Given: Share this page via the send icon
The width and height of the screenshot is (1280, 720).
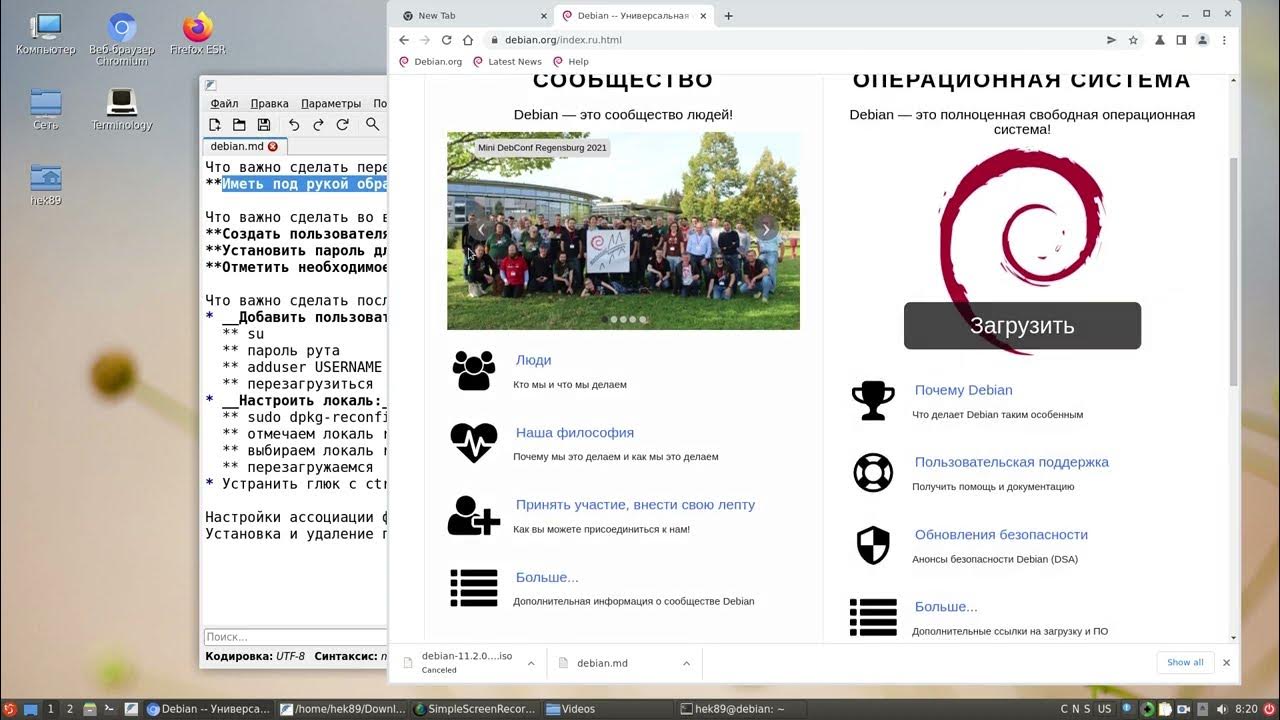Looking at the screenshot, I should (x=1111, y=40).
